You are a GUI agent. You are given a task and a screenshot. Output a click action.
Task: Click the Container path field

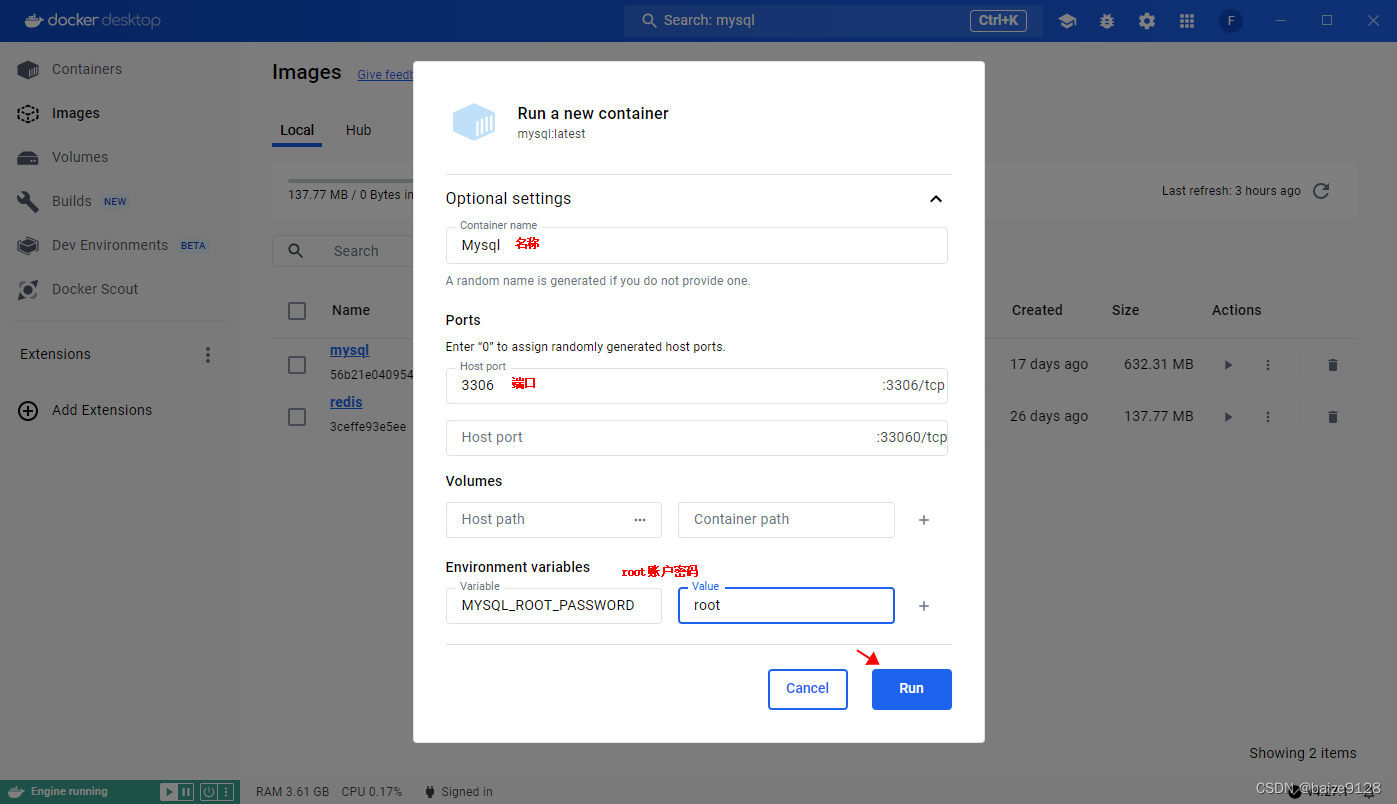[x=786, y=520]
